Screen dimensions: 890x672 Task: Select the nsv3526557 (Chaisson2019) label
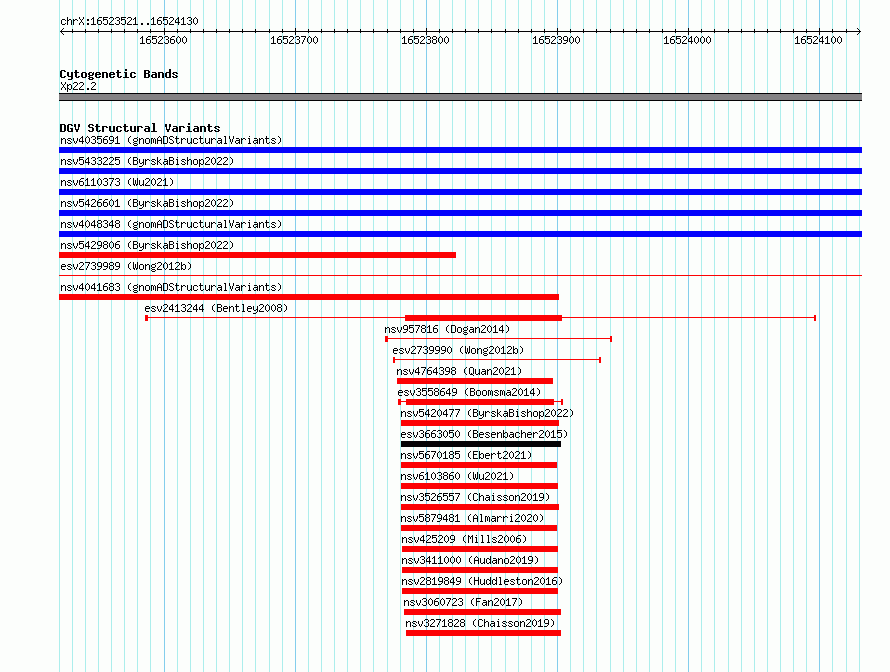click(475, 497)
